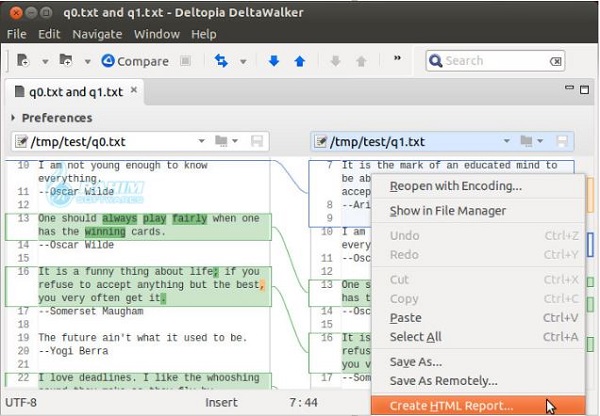
Task: Click '--Oscar Wilde' on left line 14
Action: (76, 245)
